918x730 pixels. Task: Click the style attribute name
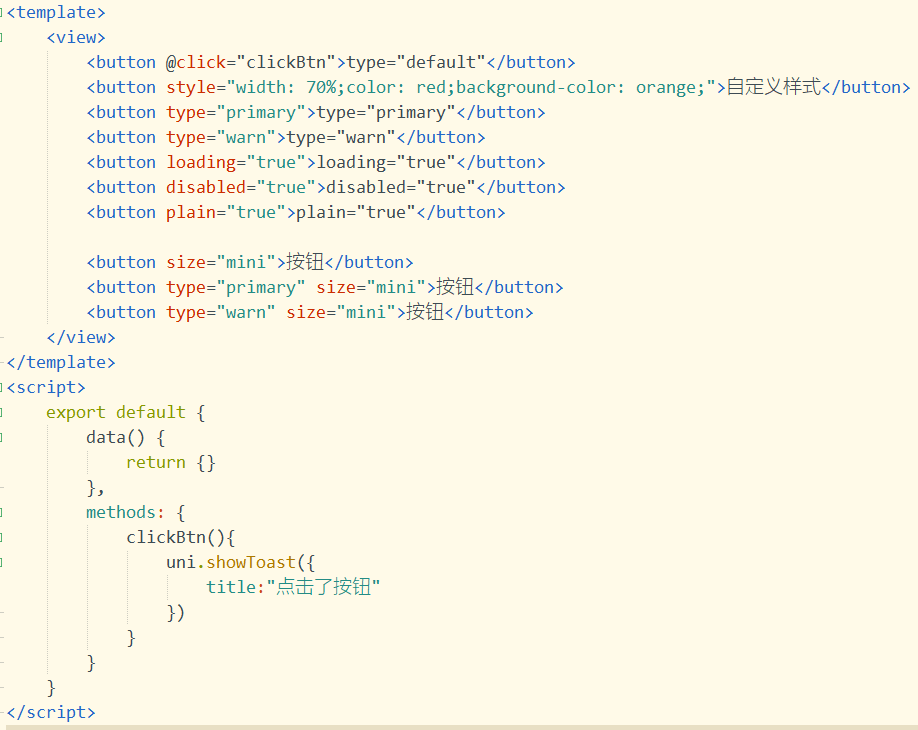(191, 88)
